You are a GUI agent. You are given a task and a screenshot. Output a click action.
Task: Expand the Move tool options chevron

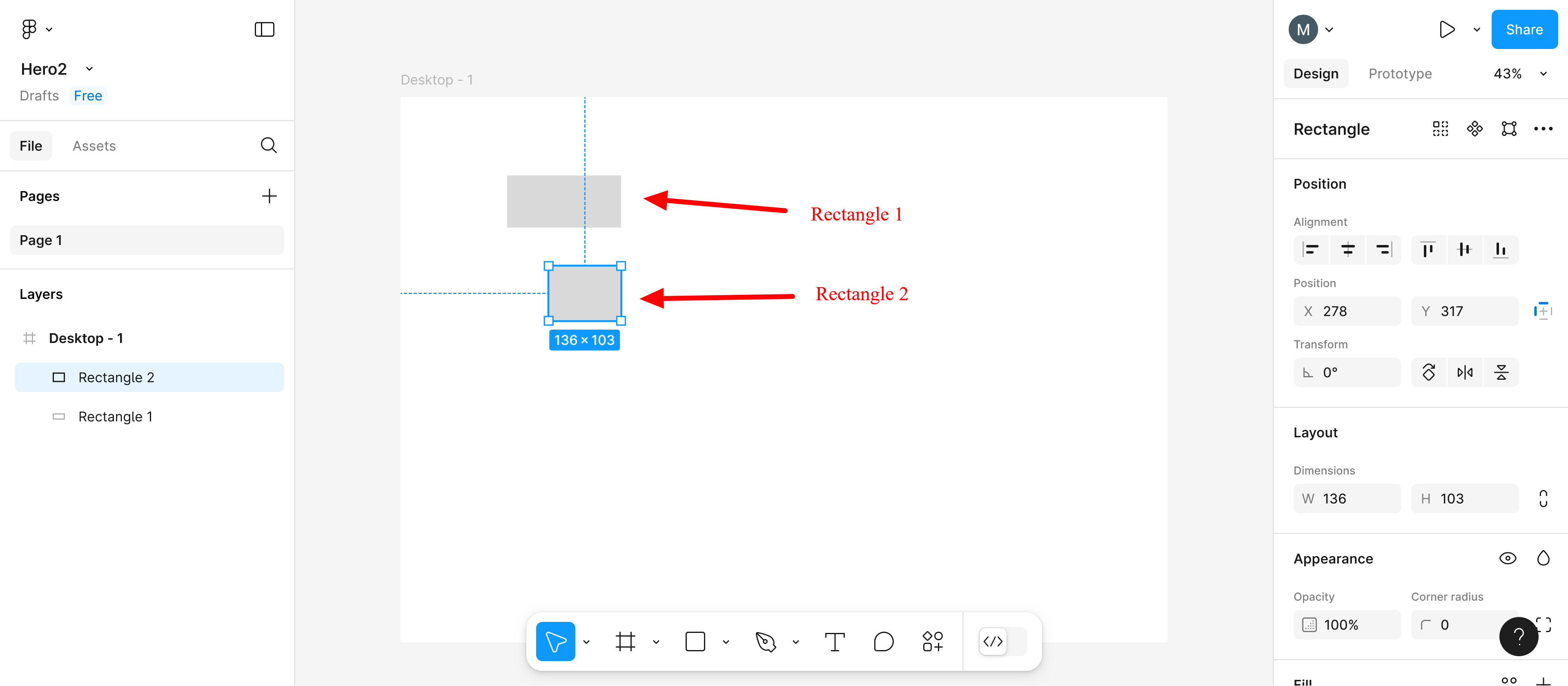pos(586,641)
